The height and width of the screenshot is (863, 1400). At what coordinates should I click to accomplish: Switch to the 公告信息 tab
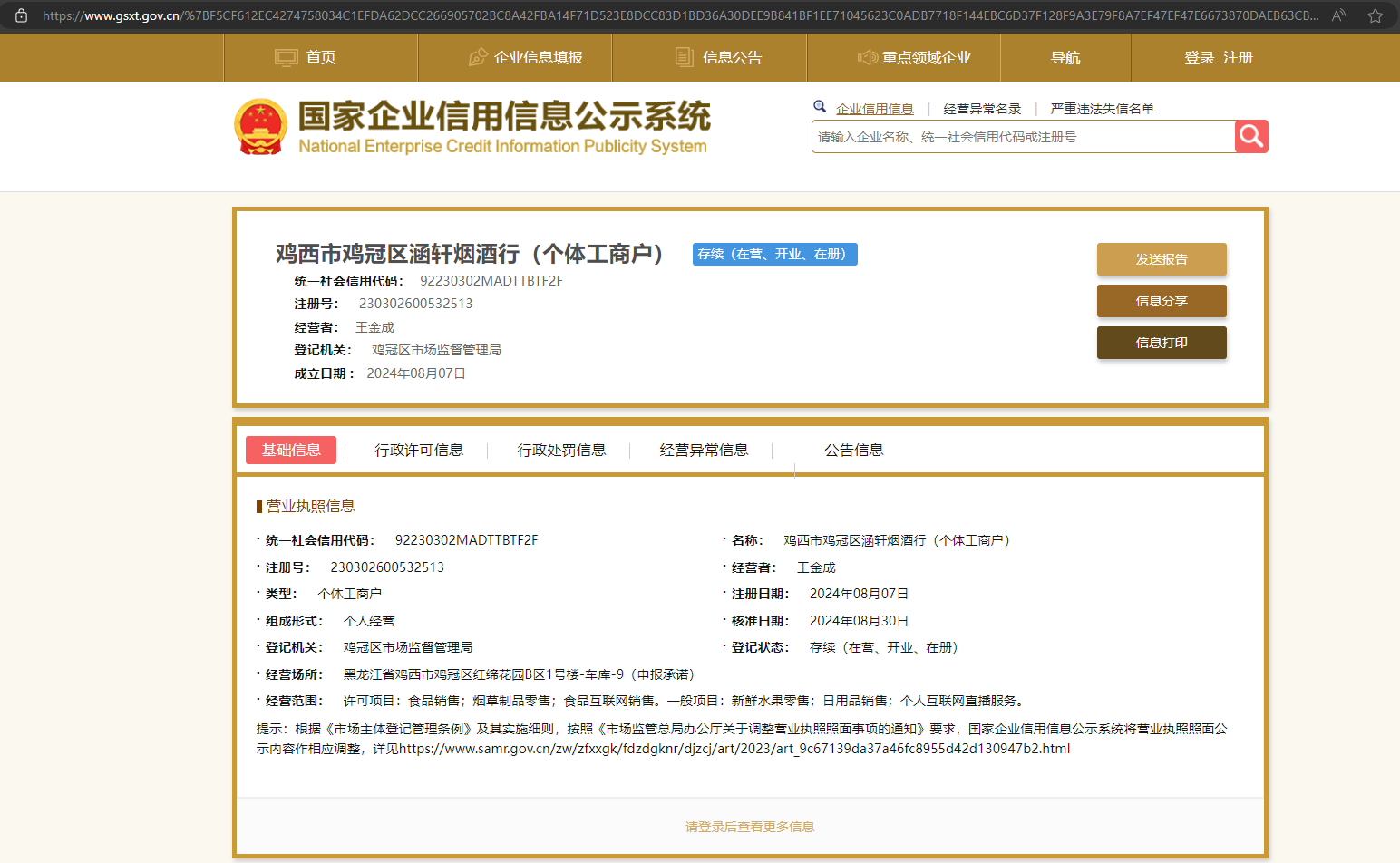[853, 451]
